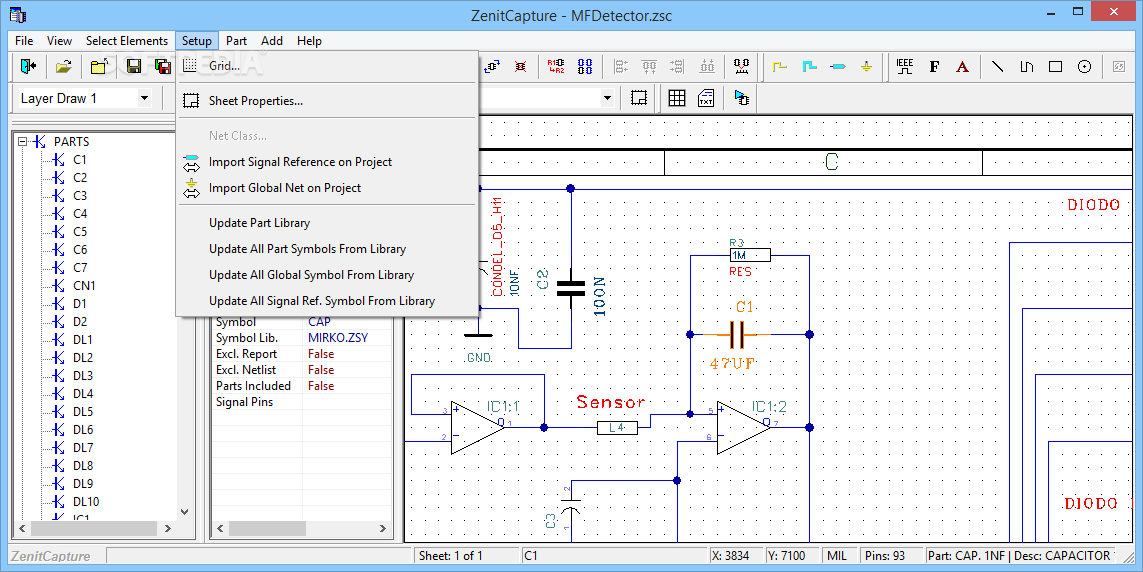Select the yellow ground symbol tool

(x=866, y=66)
